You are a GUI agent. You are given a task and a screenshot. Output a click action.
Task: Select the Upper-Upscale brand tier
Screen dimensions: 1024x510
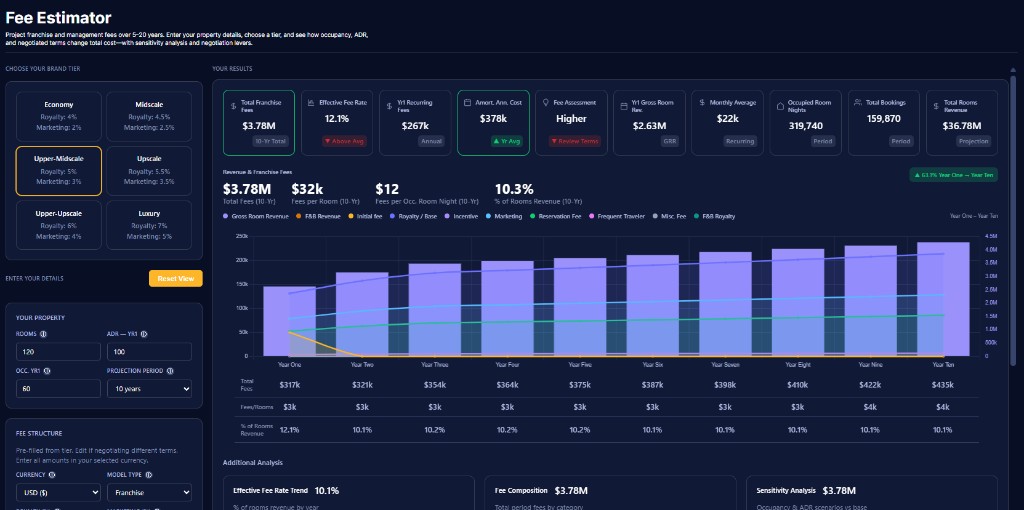click(x=59, y=225)
